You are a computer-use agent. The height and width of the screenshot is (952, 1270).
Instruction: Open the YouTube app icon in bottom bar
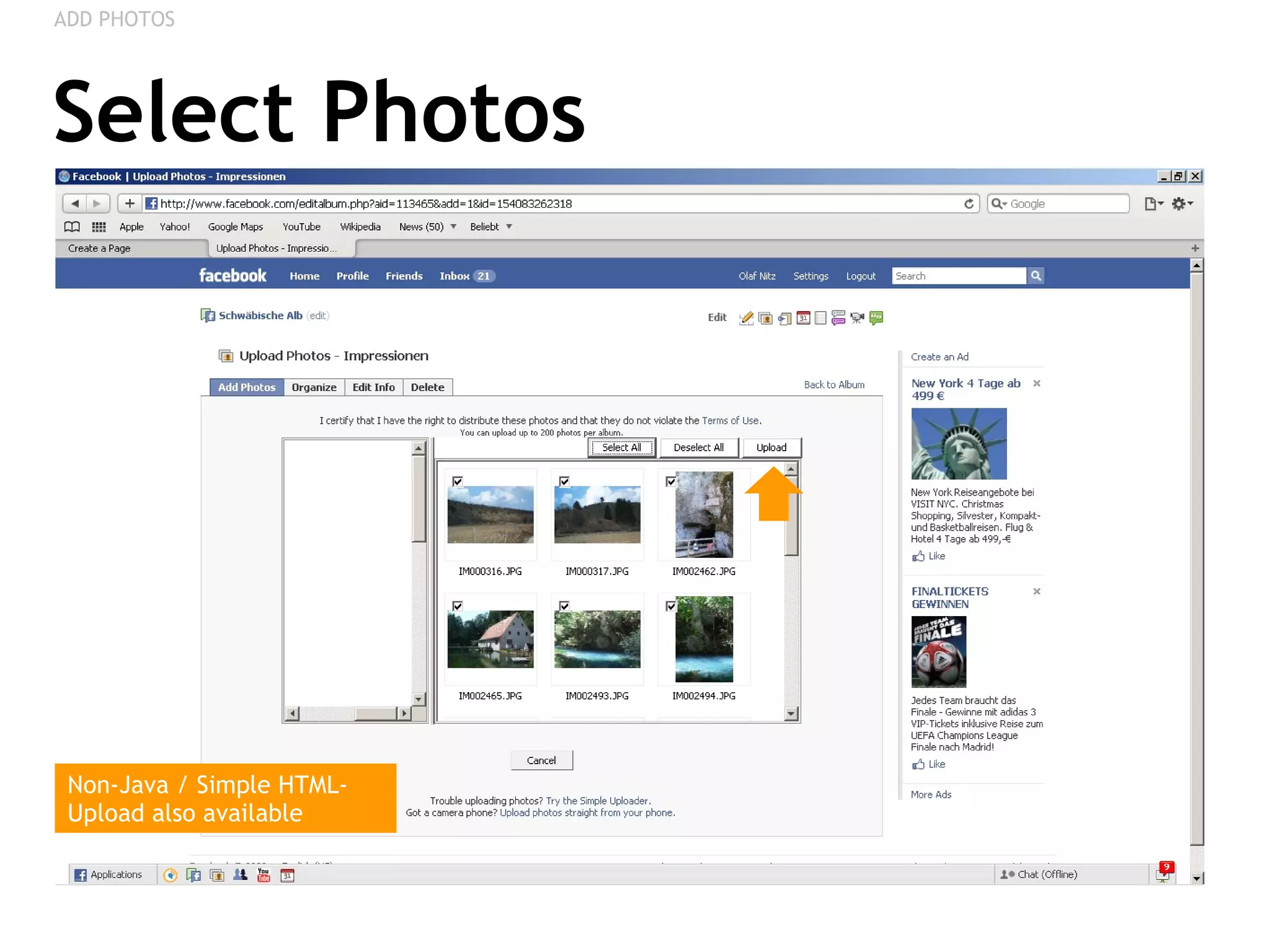264,875
